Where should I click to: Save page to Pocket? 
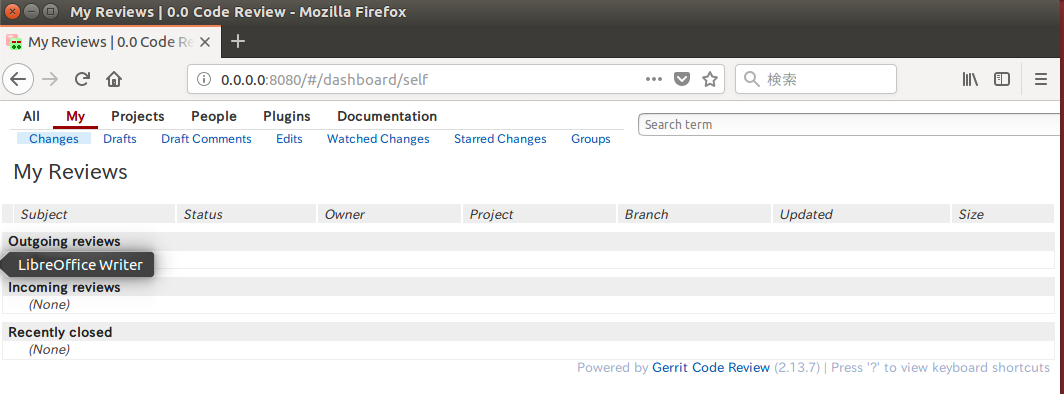681,79
